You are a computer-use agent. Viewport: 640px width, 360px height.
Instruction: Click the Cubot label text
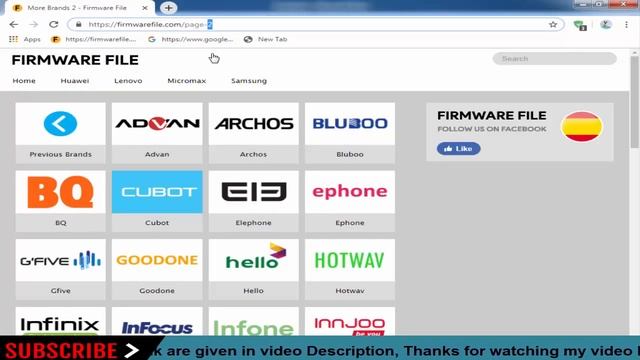pyautogui.click(x=157, y=222)
